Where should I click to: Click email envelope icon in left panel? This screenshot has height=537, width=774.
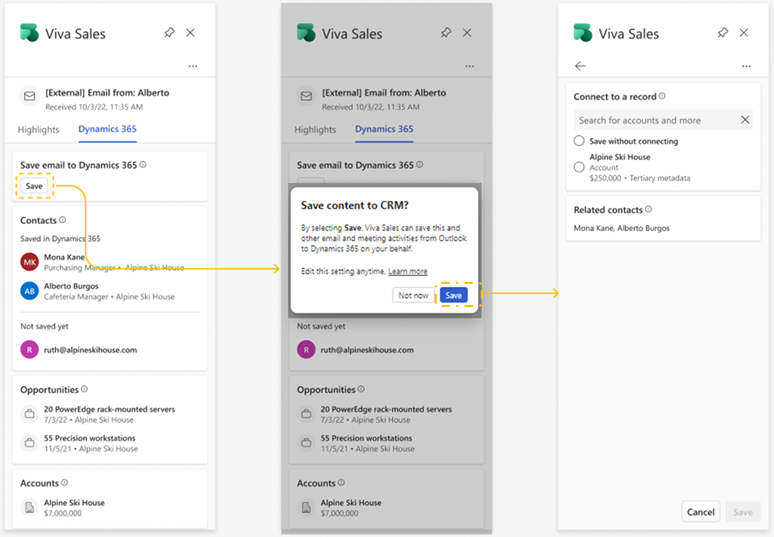coord(30,96)
